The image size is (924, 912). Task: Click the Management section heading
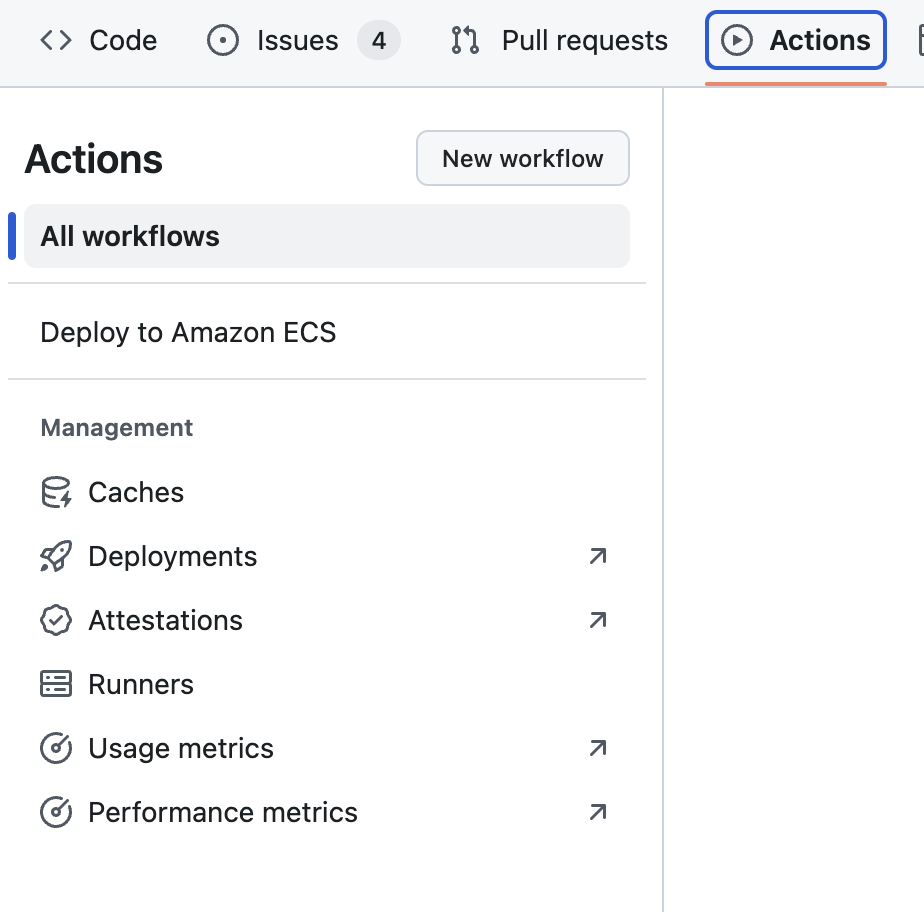click(117, 428)
